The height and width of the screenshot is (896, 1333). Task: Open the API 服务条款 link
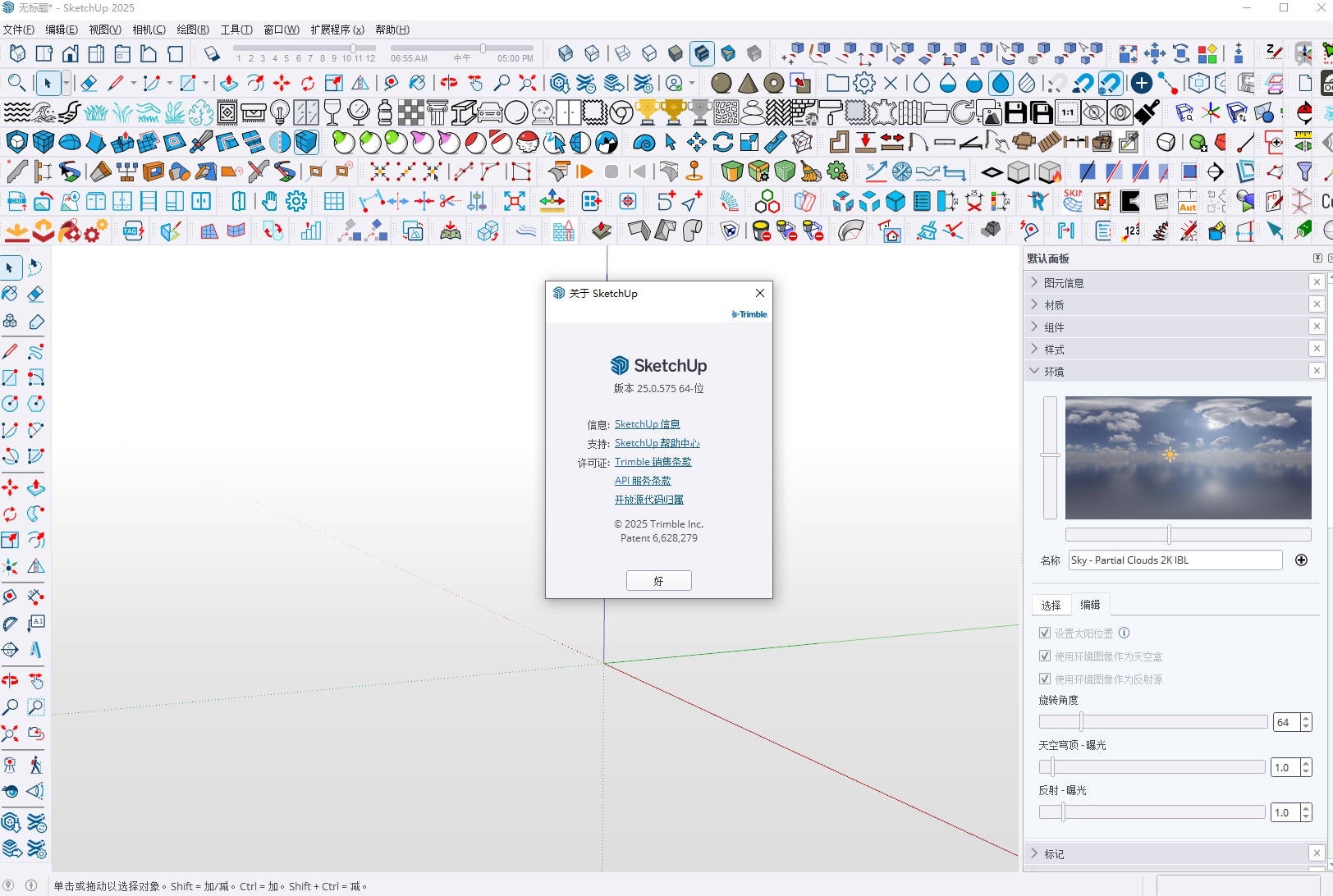coord(643,481)
